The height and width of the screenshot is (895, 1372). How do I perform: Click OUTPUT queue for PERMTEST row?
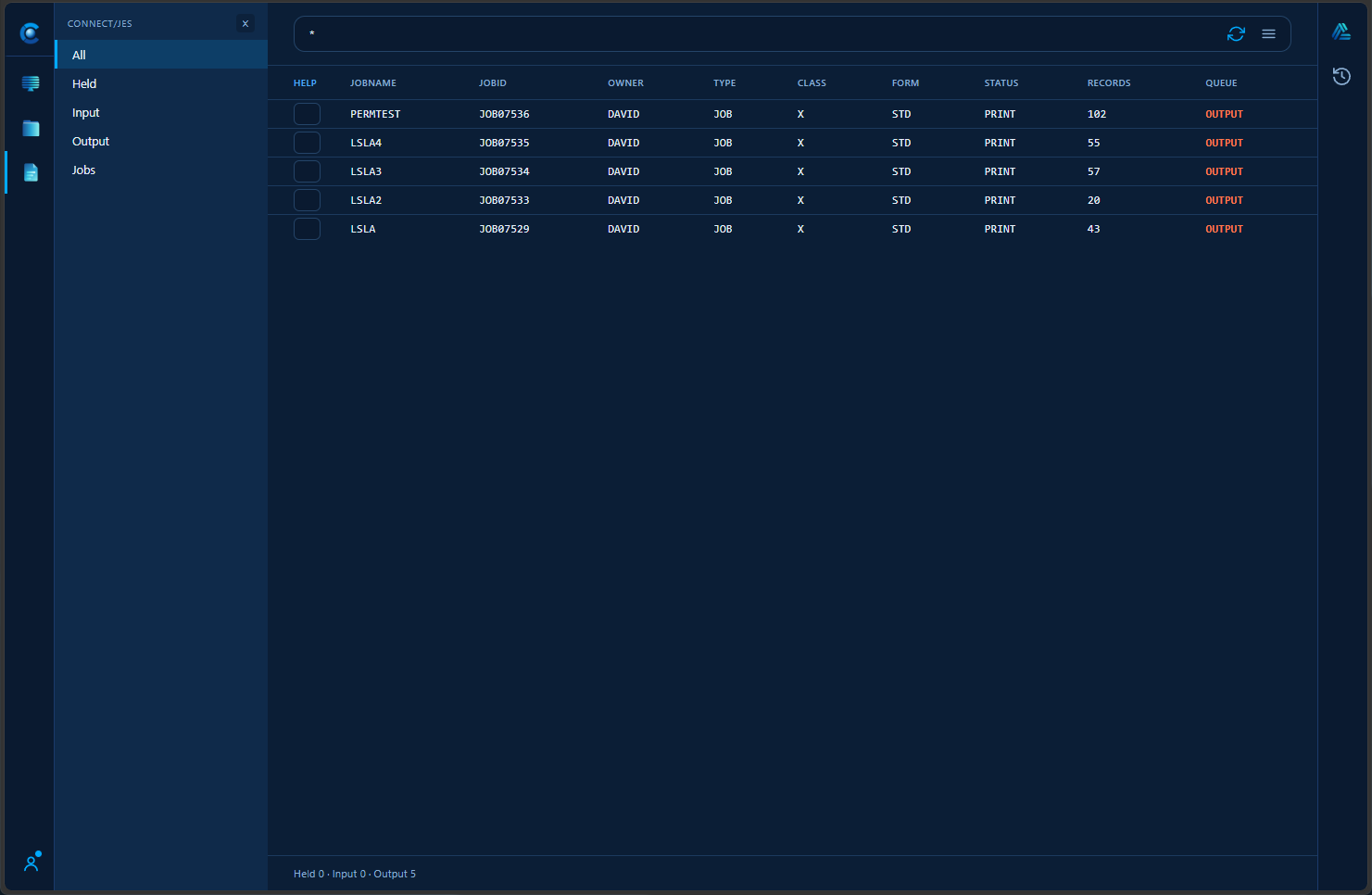1224,114
